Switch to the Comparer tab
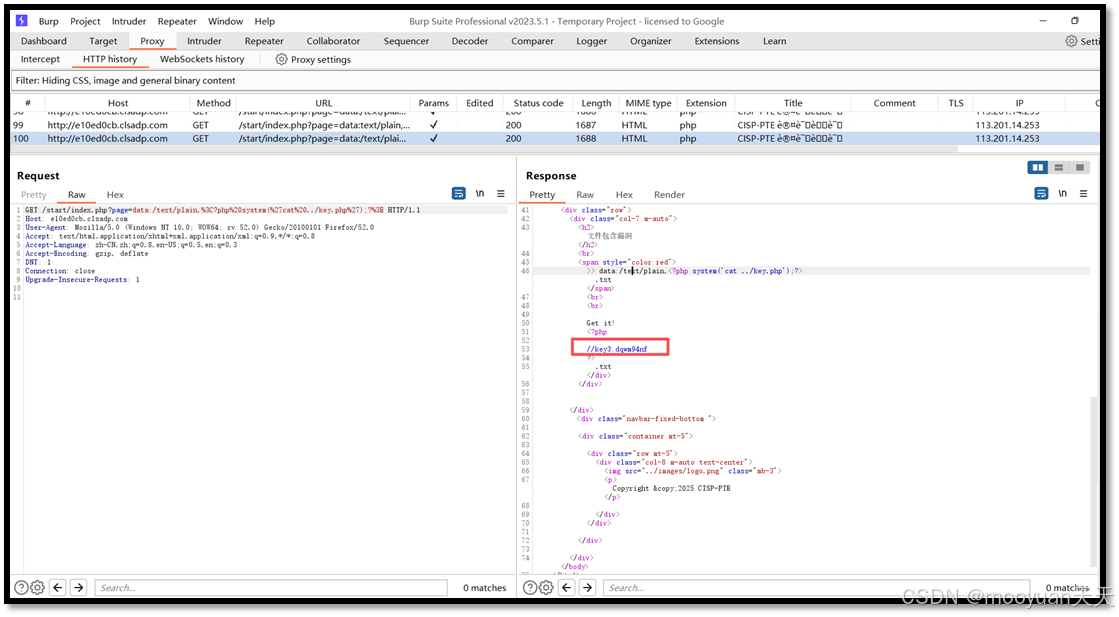Viewport: 1119px width, 617px height. (532, 41)
